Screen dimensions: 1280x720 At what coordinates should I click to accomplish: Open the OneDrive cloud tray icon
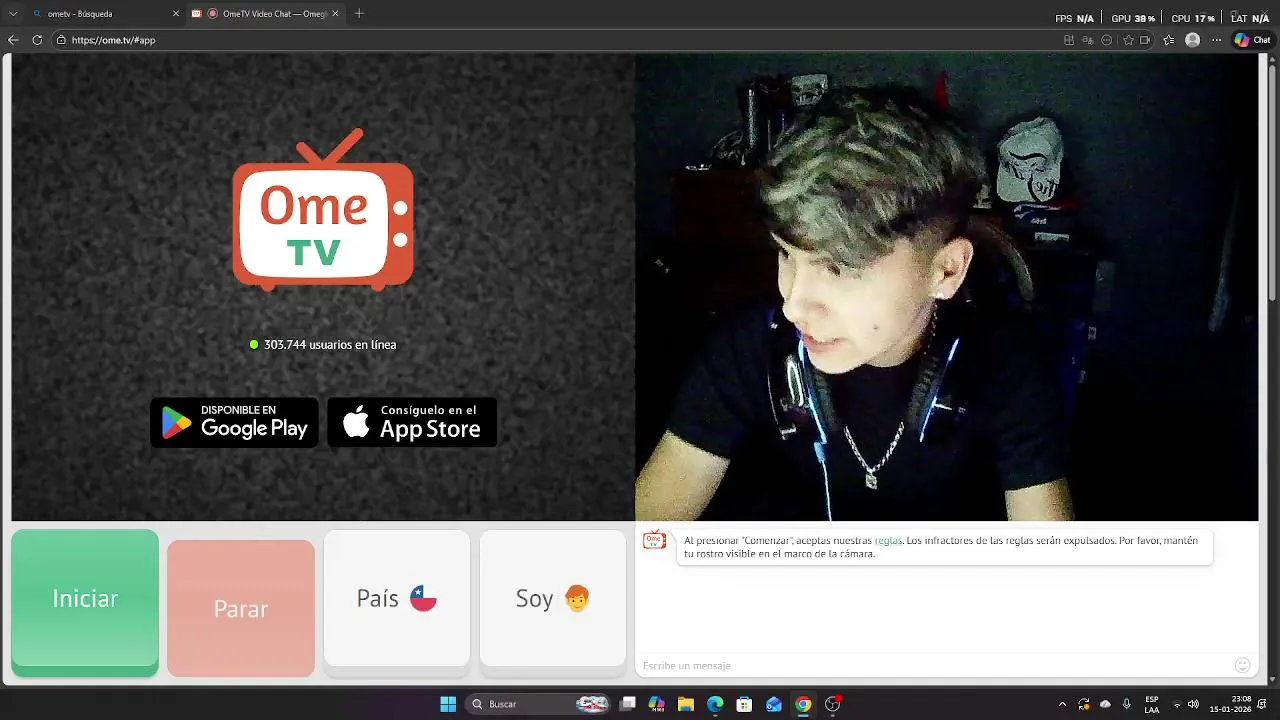1105,704
